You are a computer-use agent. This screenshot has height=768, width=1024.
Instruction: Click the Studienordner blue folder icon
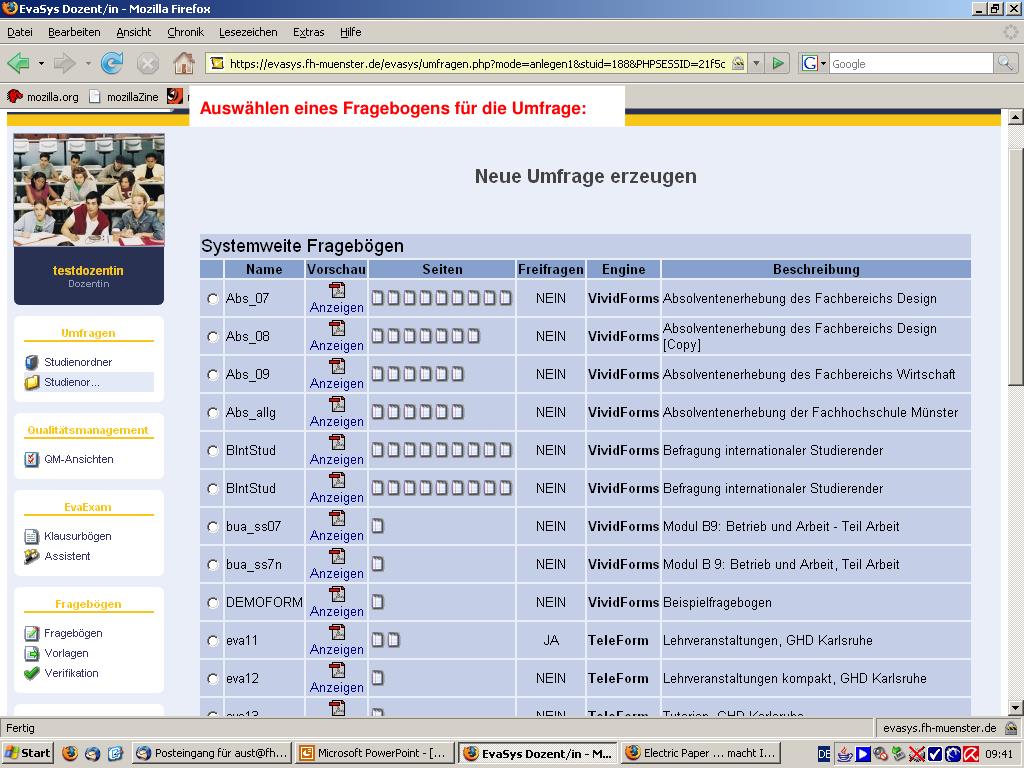click(x=31, y=362)
